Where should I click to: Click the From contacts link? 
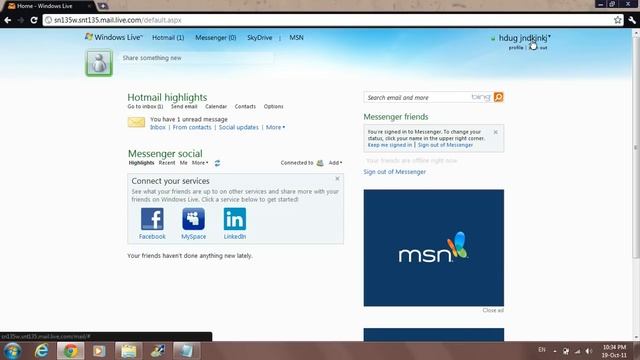(x=192, y=127)
